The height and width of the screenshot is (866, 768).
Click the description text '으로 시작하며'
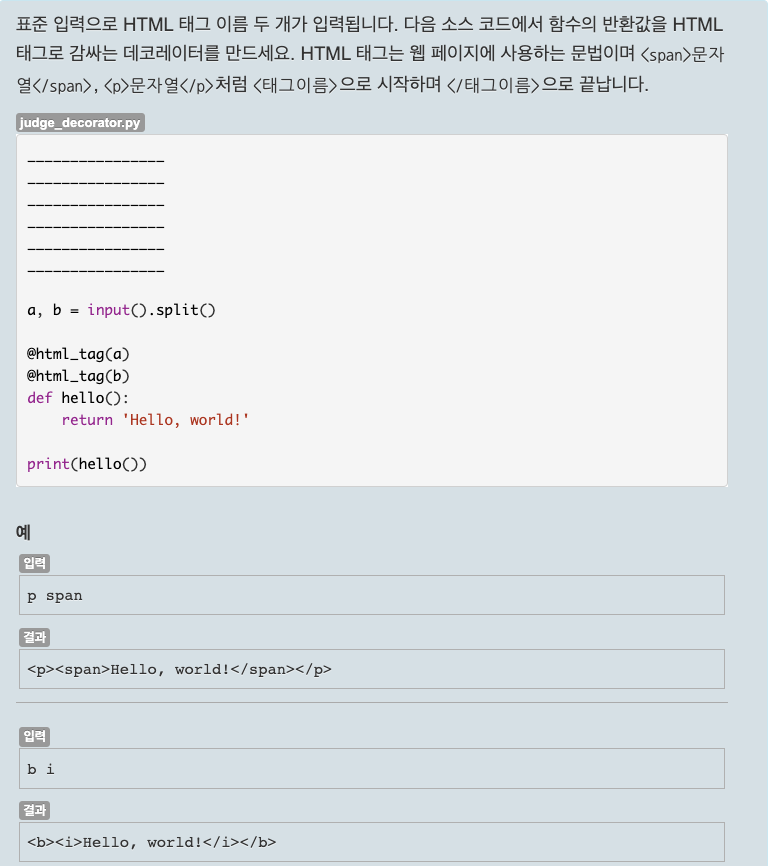(x=390, y=85)
